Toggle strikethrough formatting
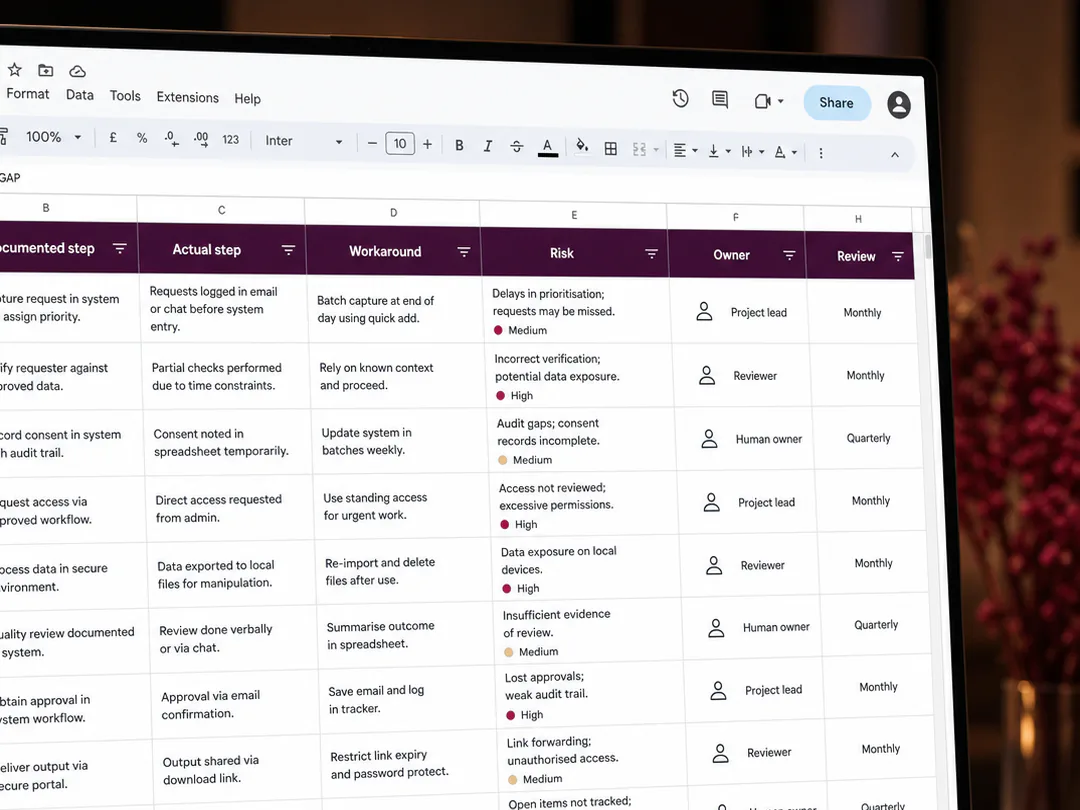The height and width of the screenshot is (810, 1080). pos(517,146)
